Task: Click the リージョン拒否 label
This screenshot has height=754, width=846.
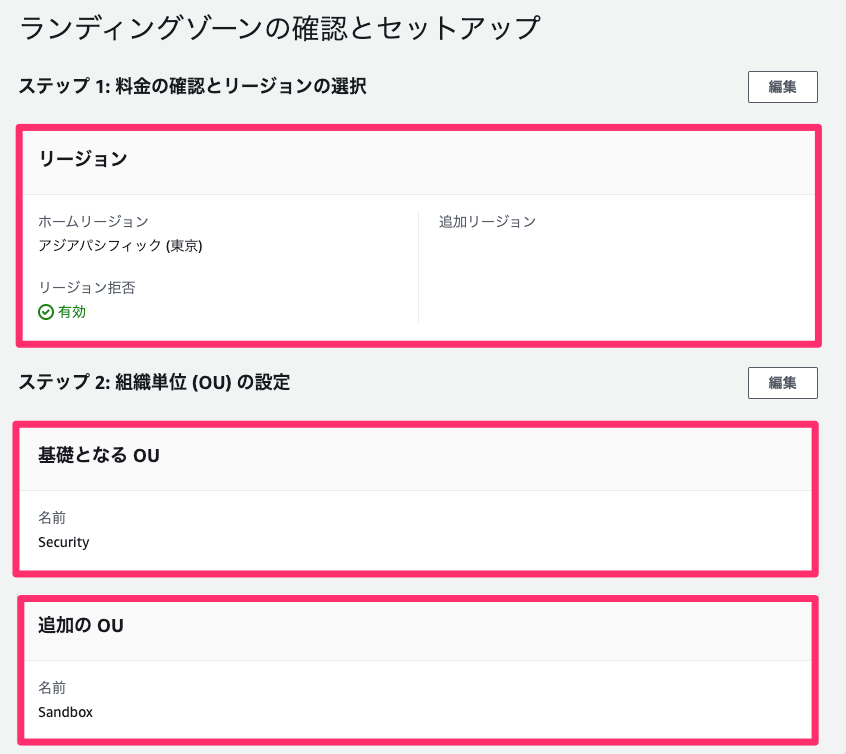Action: (87, 288)
